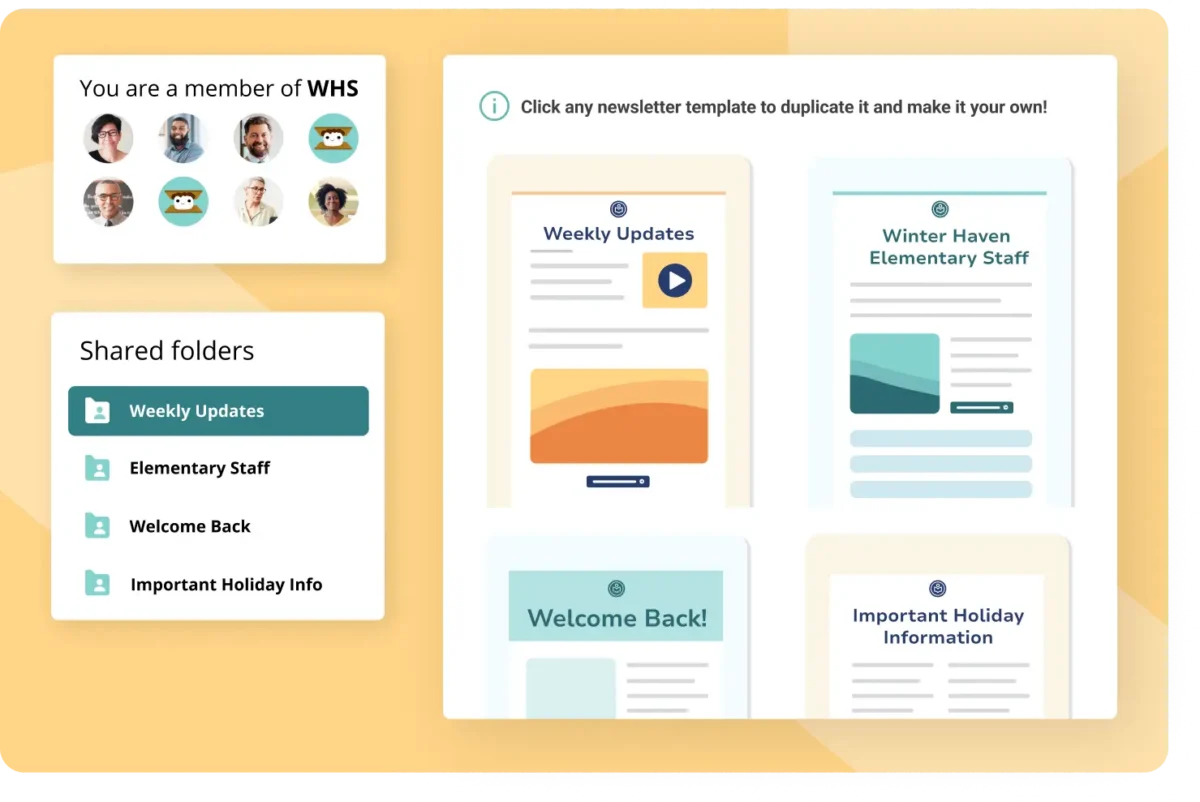
Task: Click the 'You are a member of WHS' heading
Action: point(219,88)
